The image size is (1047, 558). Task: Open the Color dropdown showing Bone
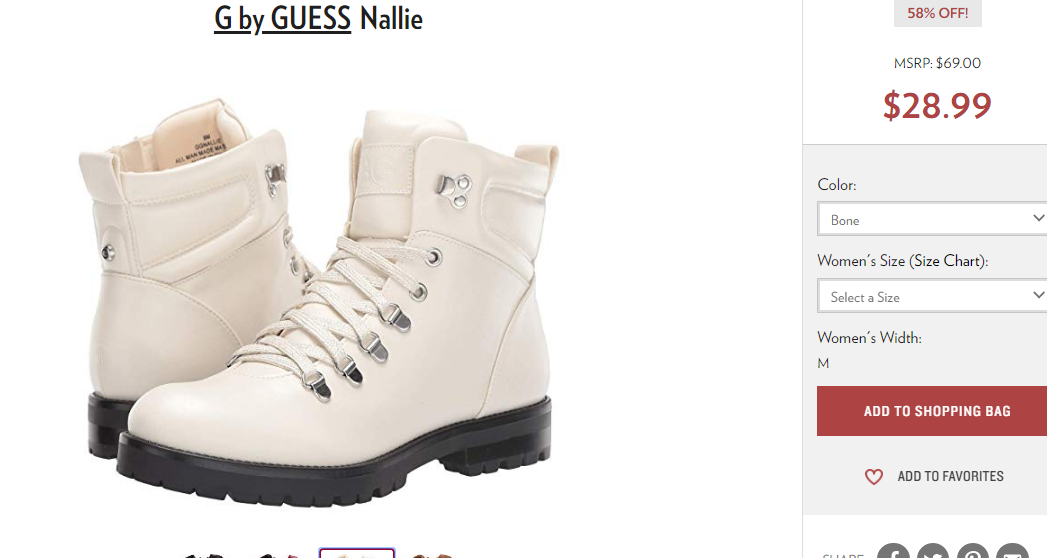932,219
